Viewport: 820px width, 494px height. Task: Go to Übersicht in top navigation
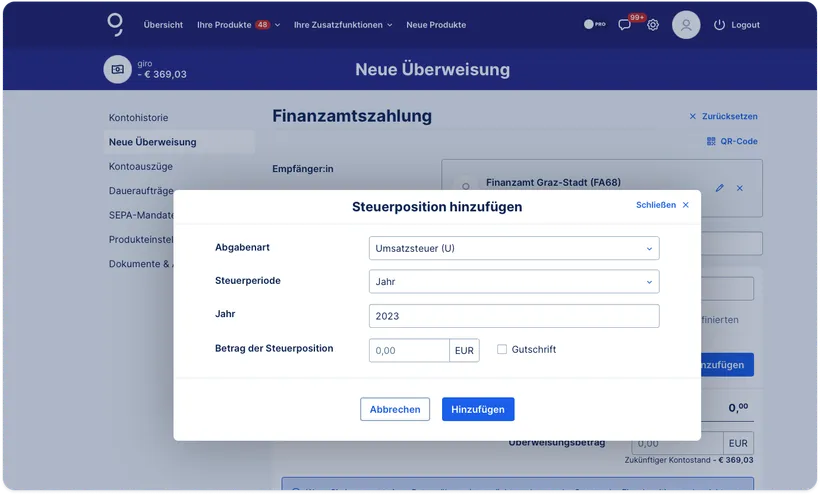(x=163, y=25)
